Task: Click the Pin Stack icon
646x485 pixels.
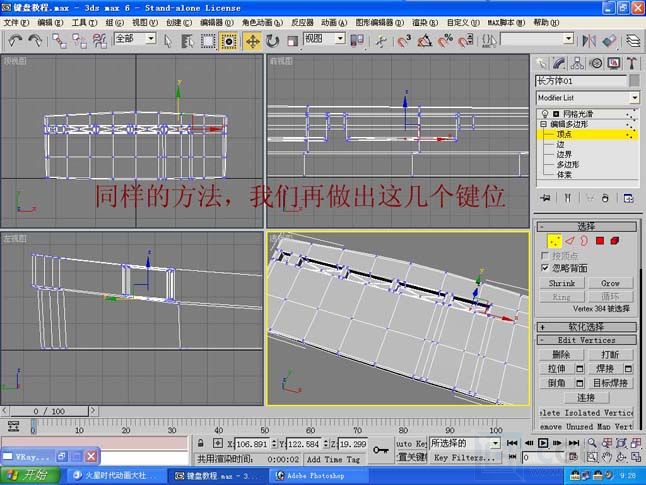Action: (545, 198)
